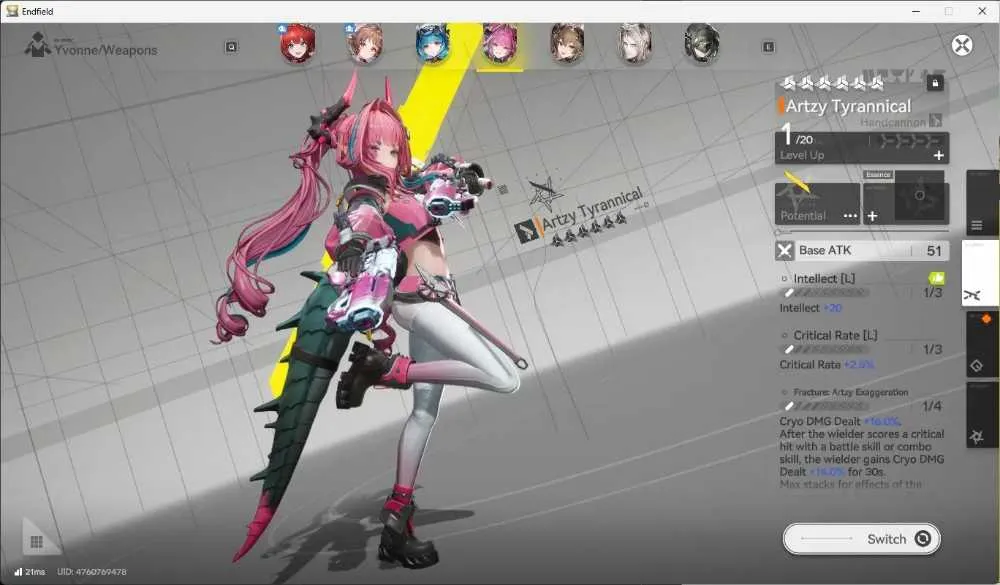Click the Endfield window title bar icon
The image size is (1000, 585).
pos(12,11)
